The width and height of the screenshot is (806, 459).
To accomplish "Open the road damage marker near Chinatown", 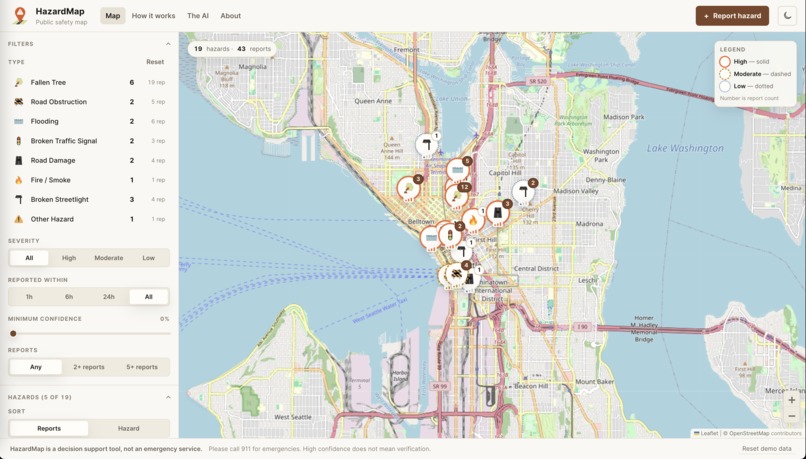I will (x=469, y=279).
